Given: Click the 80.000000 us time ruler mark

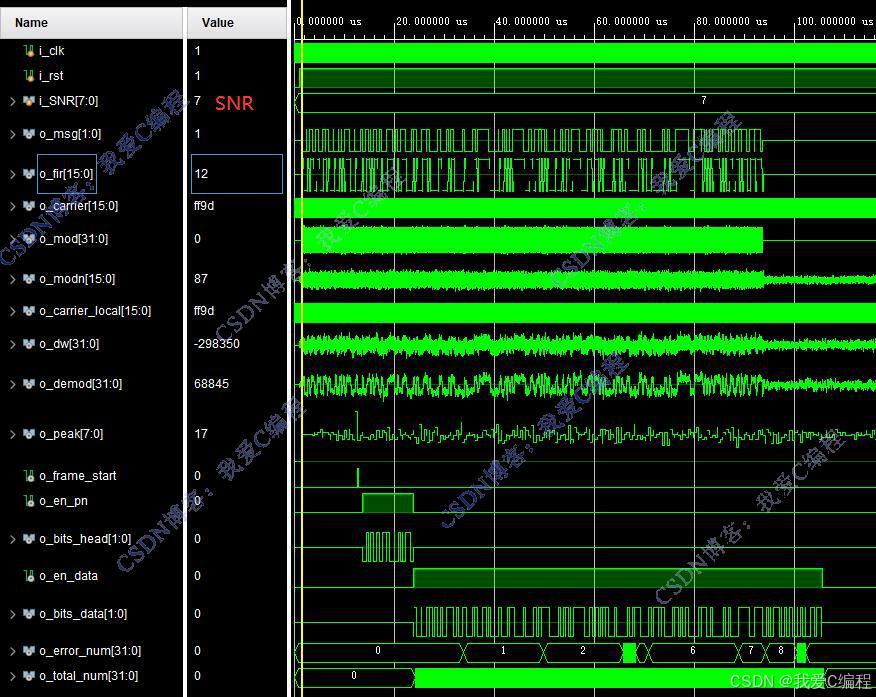Looking at the screenshot, I should pos(731,22).
